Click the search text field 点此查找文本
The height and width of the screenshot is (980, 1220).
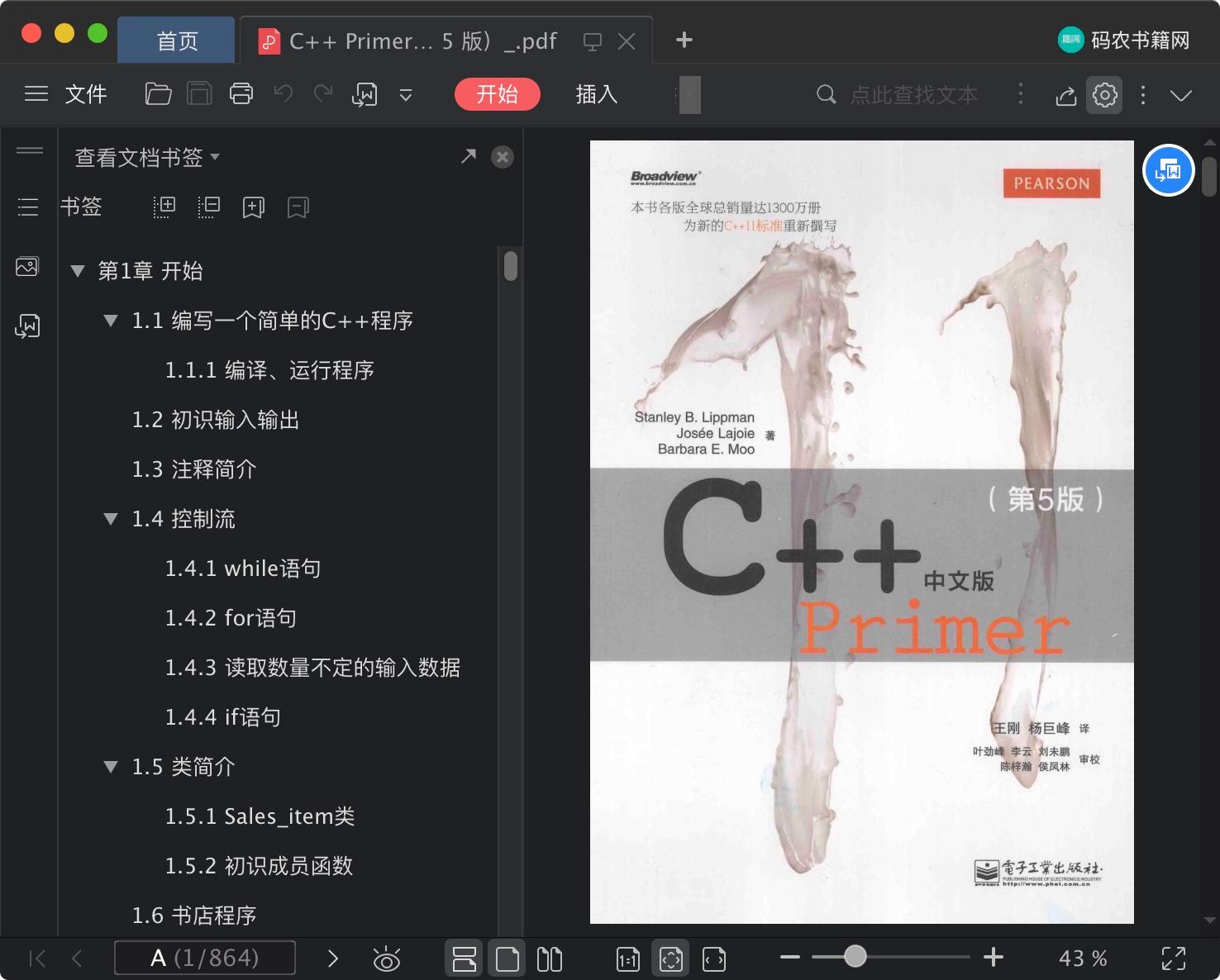pos(914,95)
